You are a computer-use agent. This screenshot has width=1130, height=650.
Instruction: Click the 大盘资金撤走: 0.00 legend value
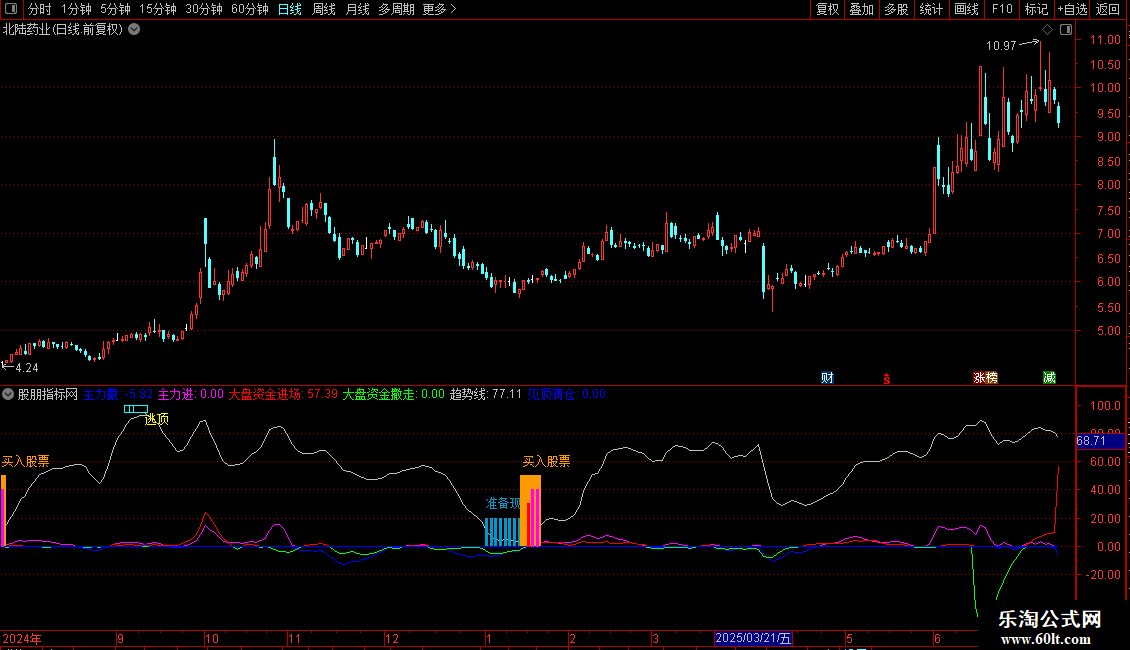tap(393, 394)
